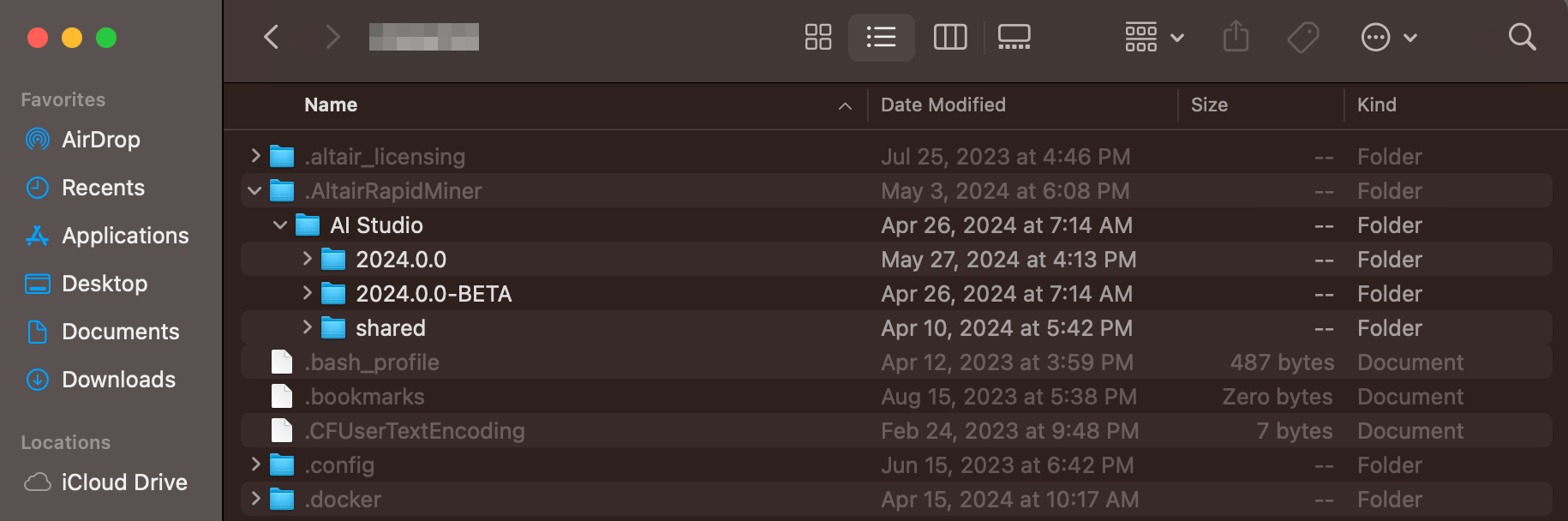Sort files by Date Modified

coord(943,105)
